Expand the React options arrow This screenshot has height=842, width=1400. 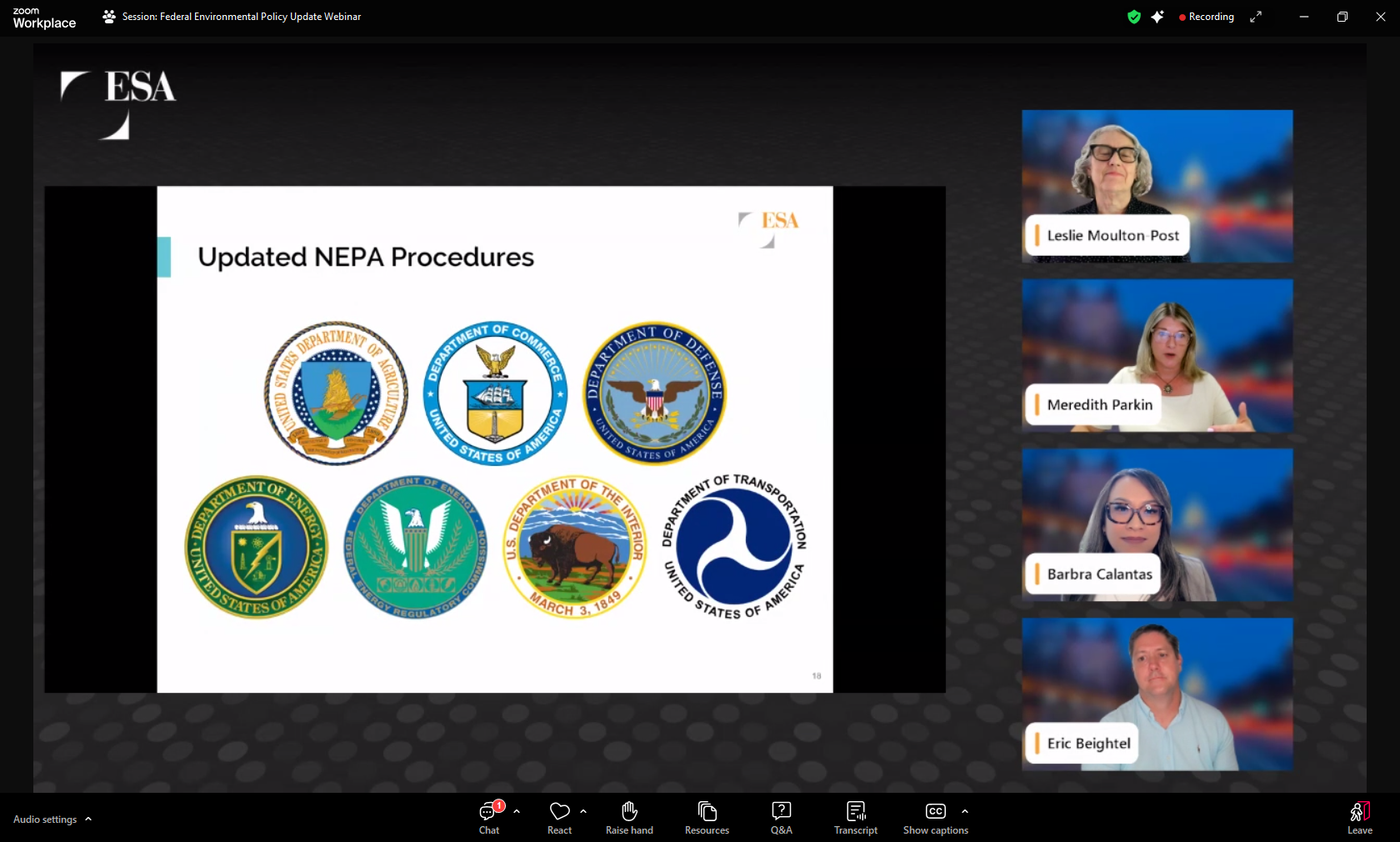tap(583, 810)
